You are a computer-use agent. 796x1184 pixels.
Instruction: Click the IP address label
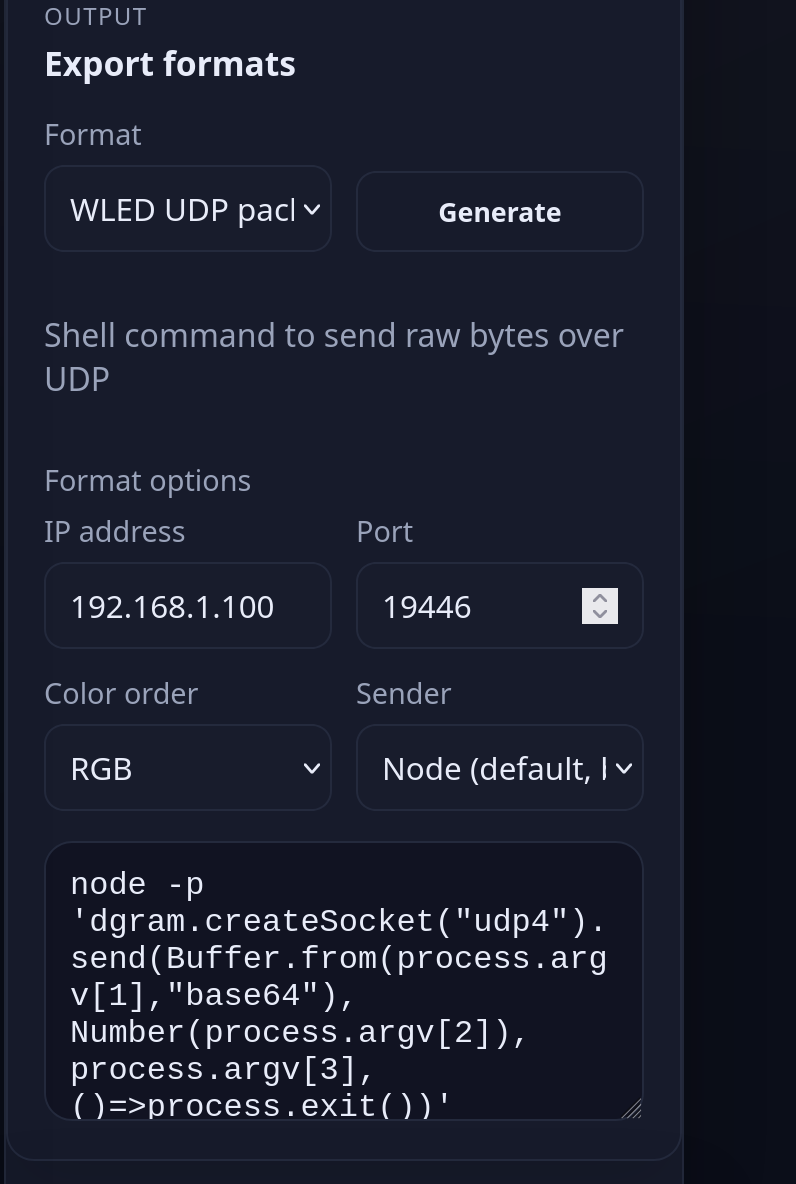(x=115, y=531)
